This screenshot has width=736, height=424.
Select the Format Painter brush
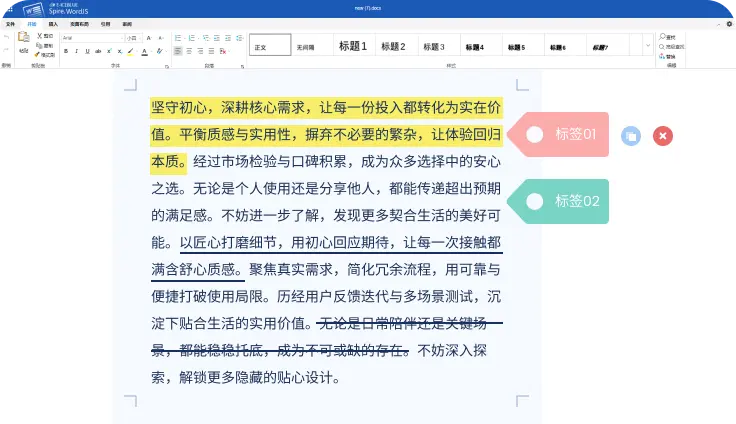[x=37, y=54]
